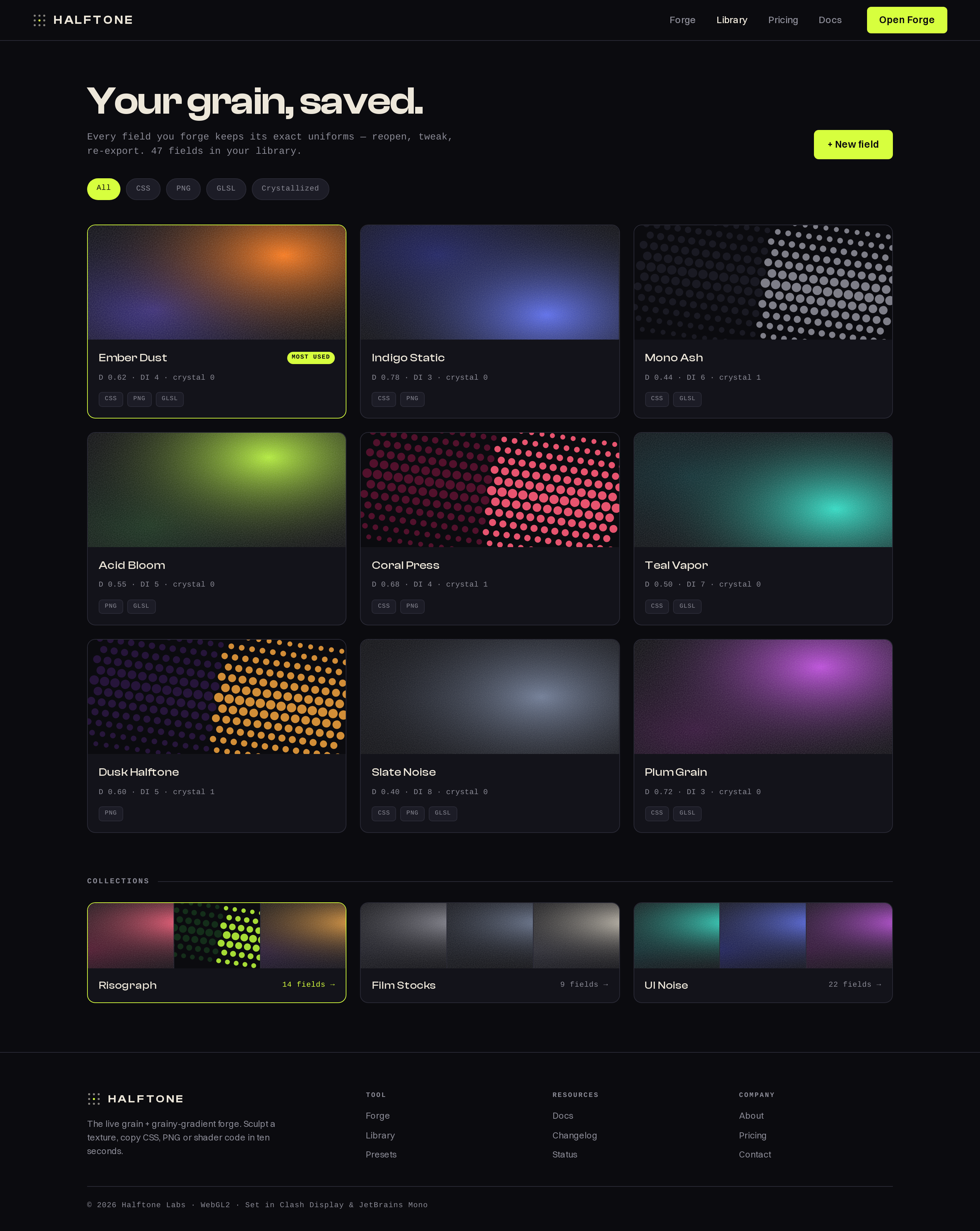This screenshot has height=1231, width=980.
Task: Create a new field with + New field
Action: [x=853, y=145]
